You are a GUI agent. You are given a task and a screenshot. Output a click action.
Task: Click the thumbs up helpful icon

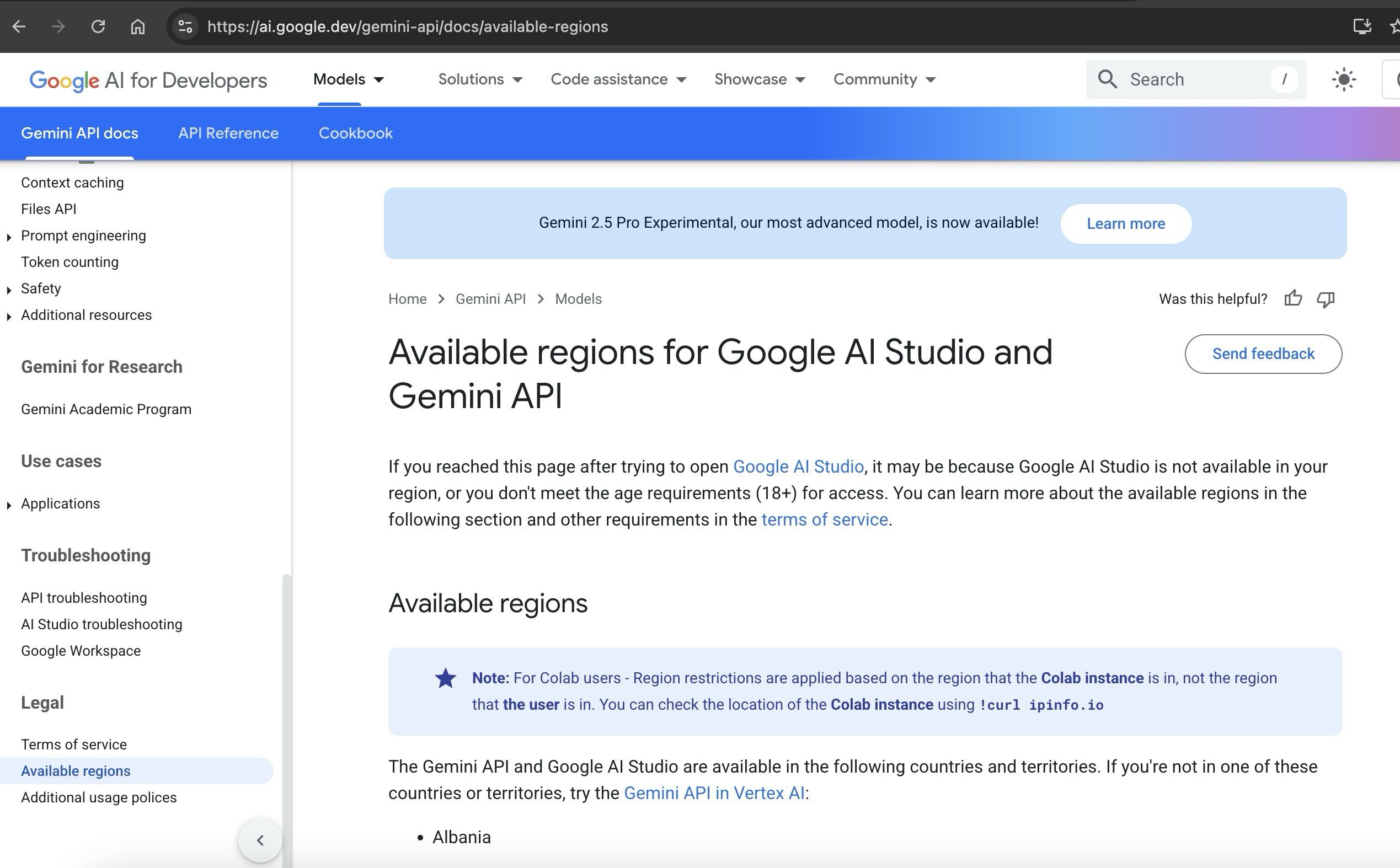(x=1292, y=298)
